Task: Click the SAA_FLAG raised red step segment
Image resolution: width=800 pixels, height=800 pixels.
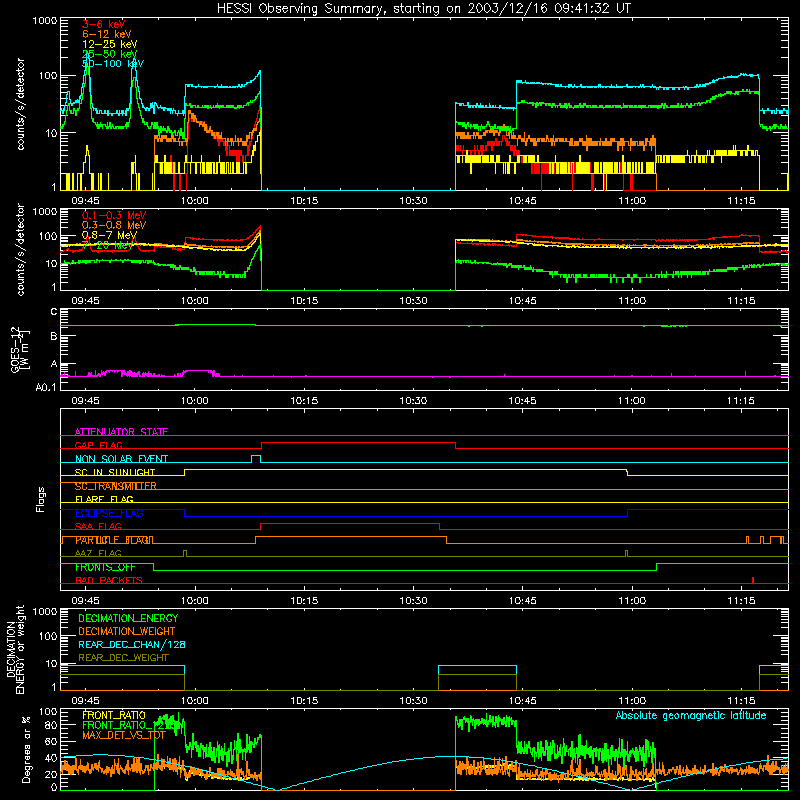Action: (x=350, y=523)
